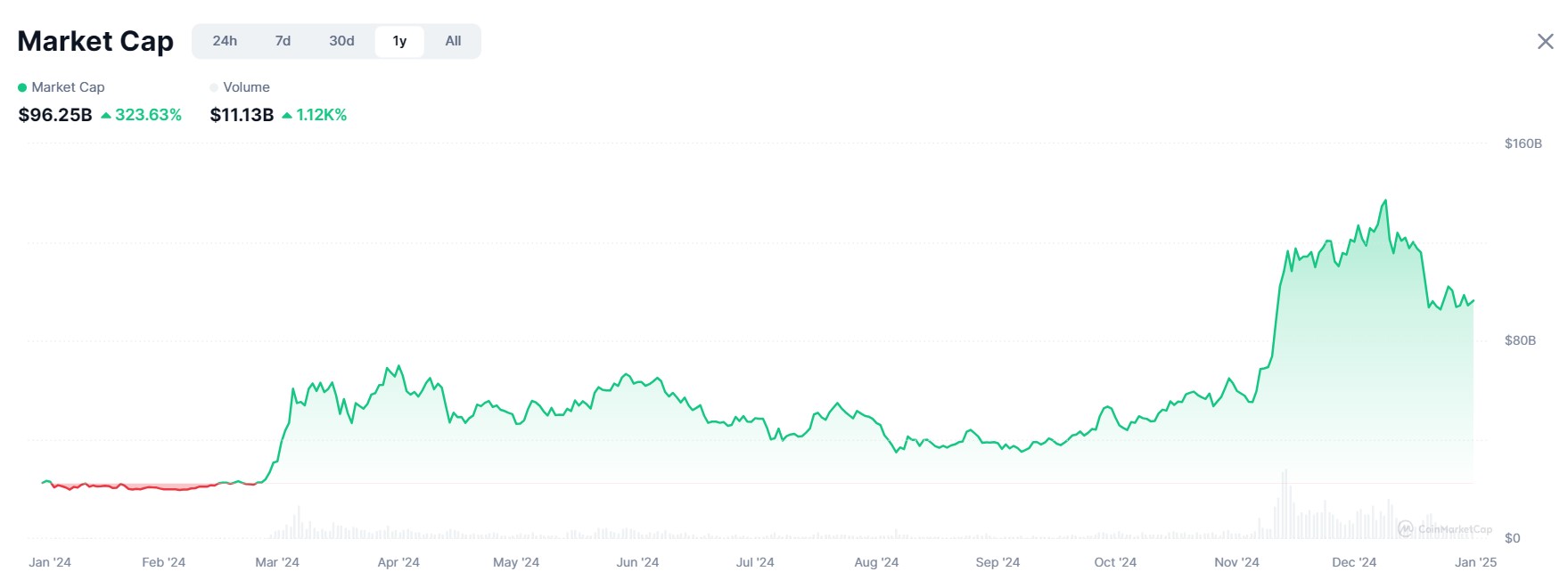The height and width of the screenshot is (588, 1568).
Task: Choose the 30d time range
Action: point(341,41)
